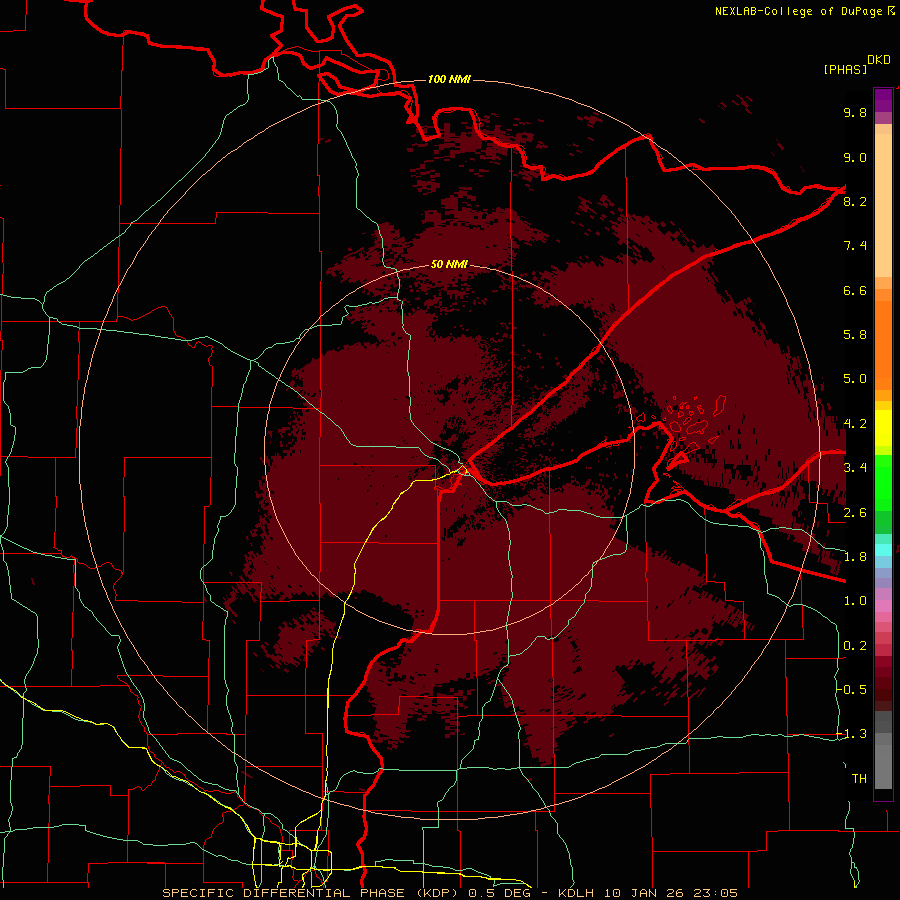Viewport: 900px width, 900px height.
Task: Select the 5.0 legend value
Action: click(x=855, y=379)
